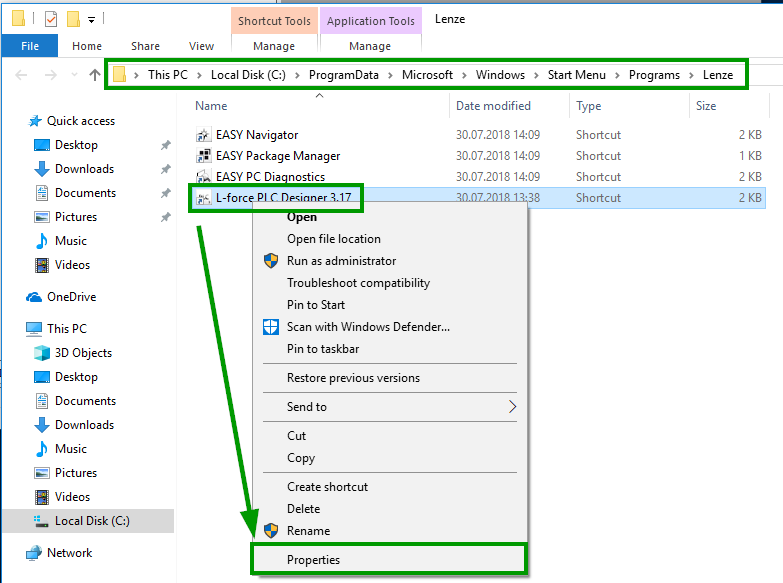Viewport: 783px width, 583px height.
Task: Click the chevron after Programs in address bar
Action: [x=689, y=75]
